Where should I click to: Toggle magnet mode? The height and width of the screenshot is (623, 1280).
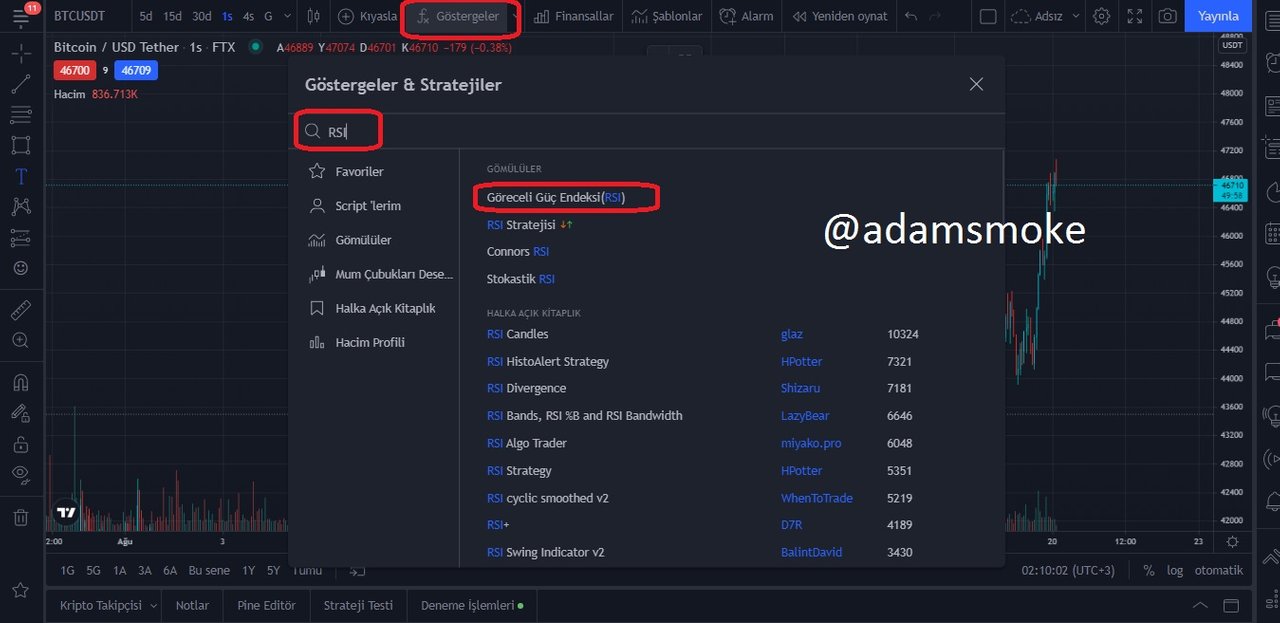pyautogui.click(x=20, y=383)
